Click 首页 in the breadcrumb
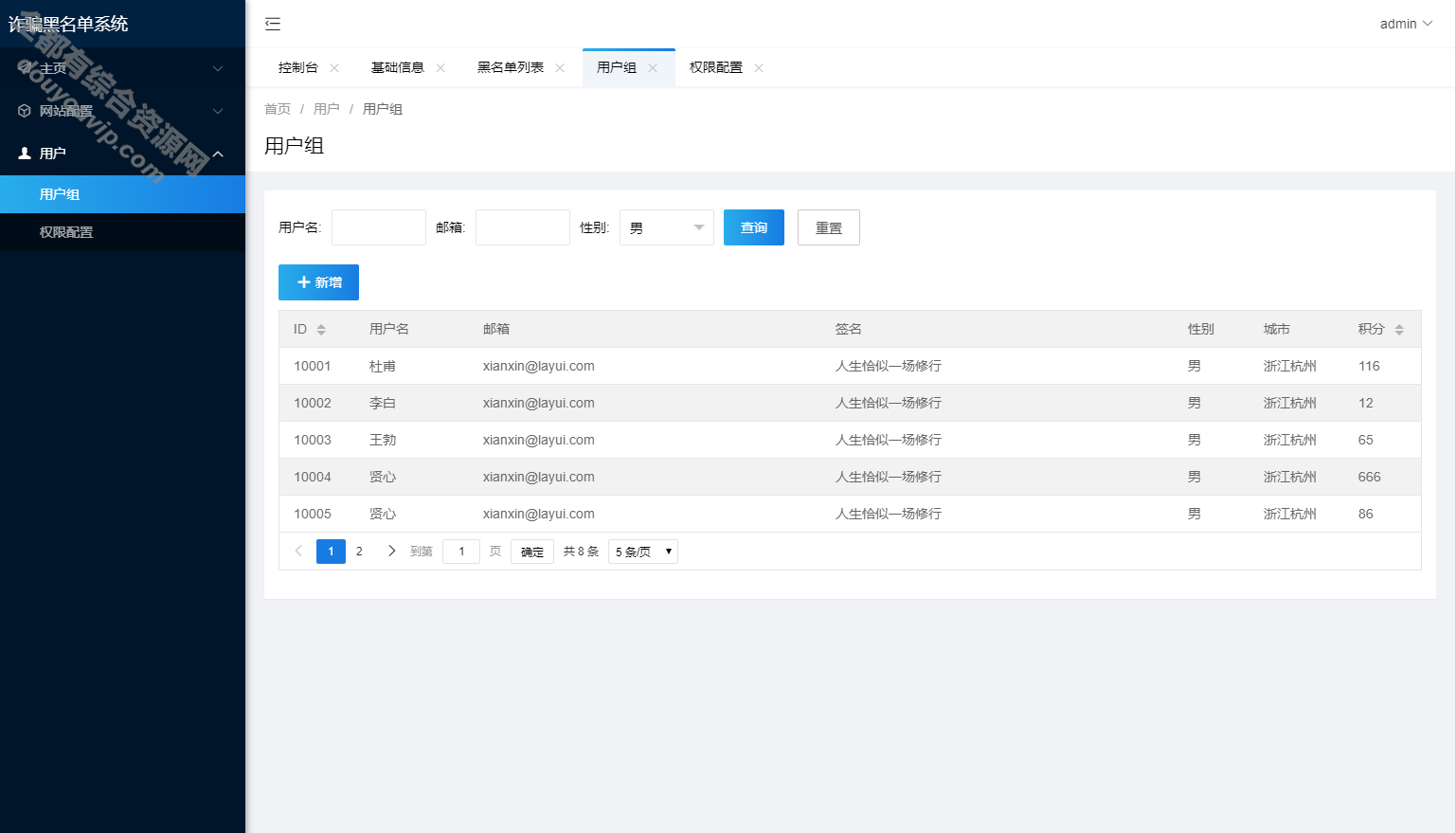The height and width of the screenshot is (833, 1456). pyautogui.click(x=278, y=109)
